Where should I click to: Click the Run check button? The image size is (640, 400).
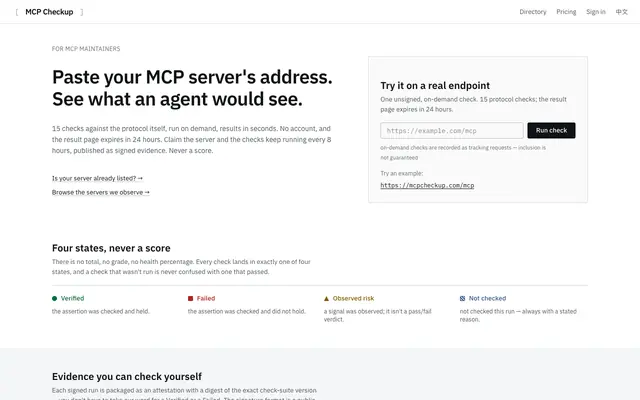point(551,130)
